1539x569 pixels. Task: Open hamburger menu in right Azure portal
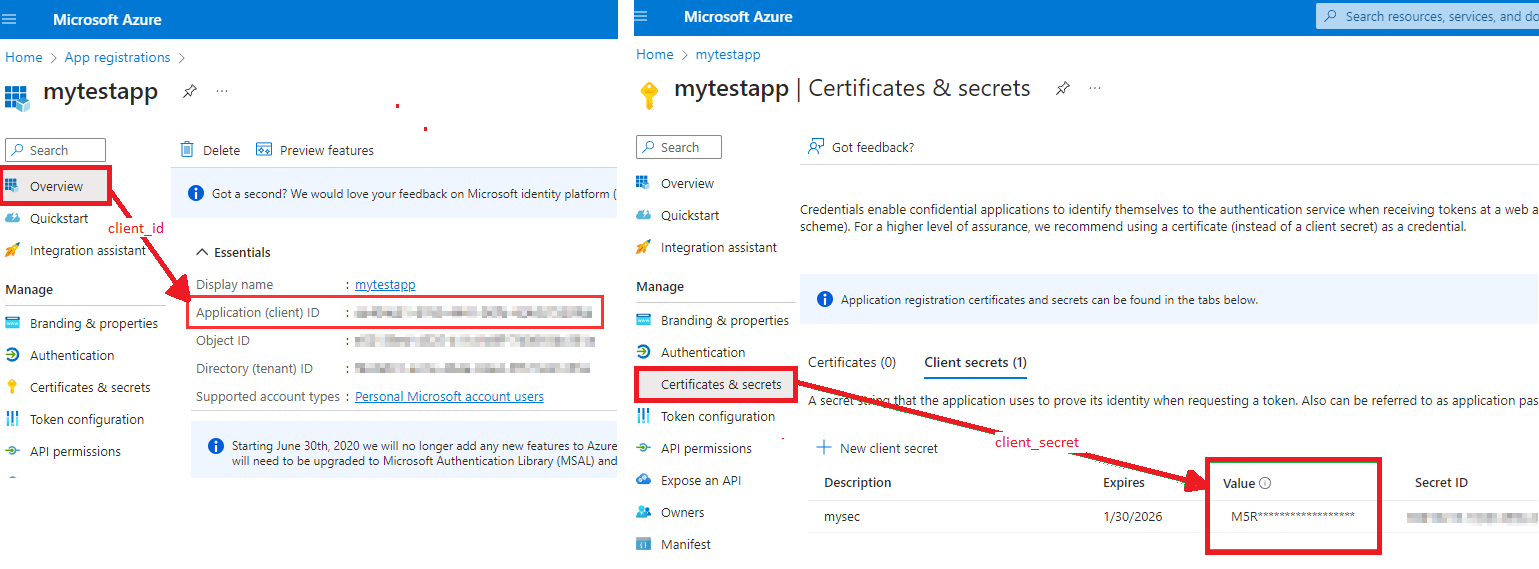641,16
